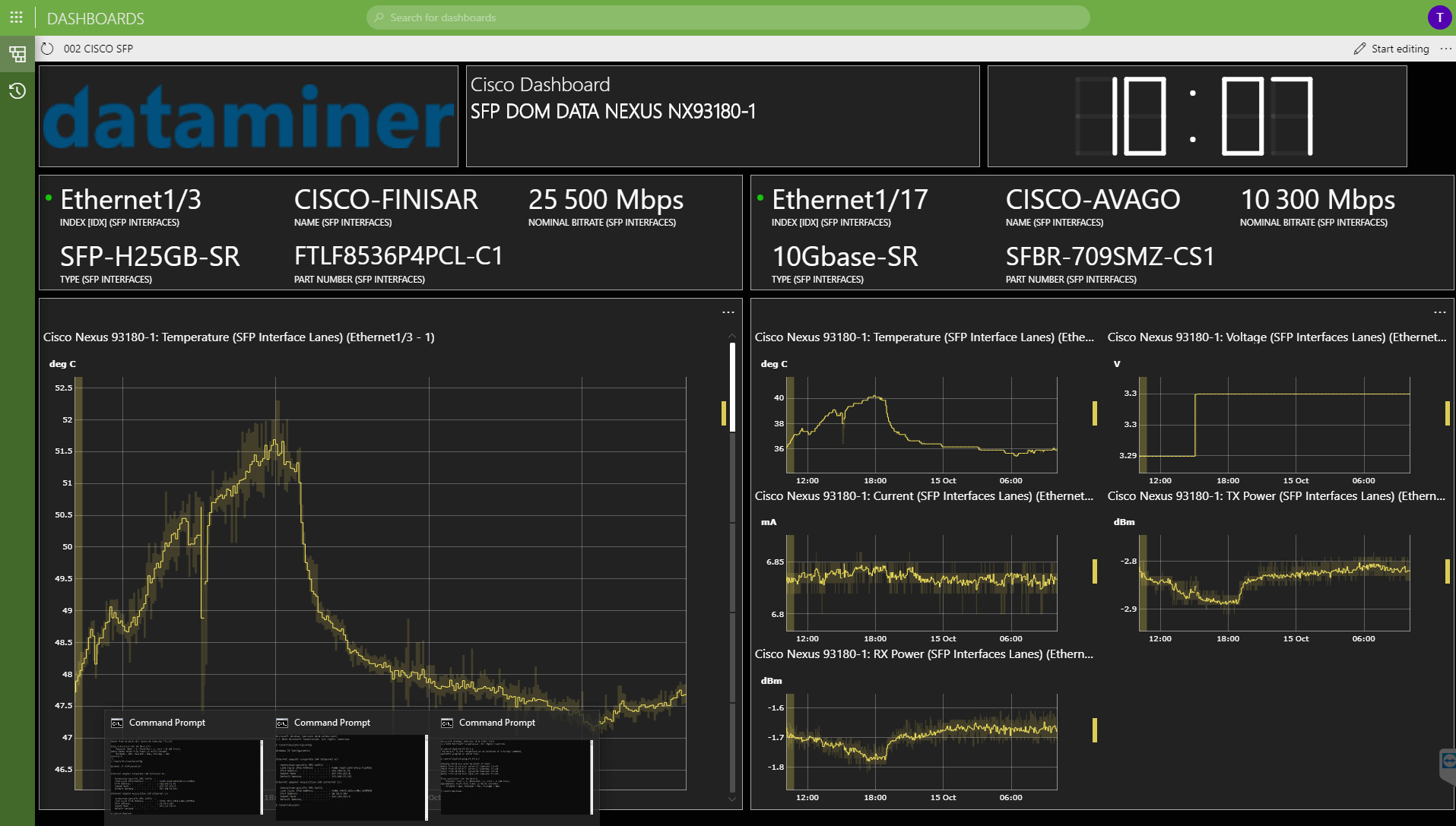1456x826 pixels.
Task: Click the yellow legend marker beside Current chart
Action: (1095, 571)
